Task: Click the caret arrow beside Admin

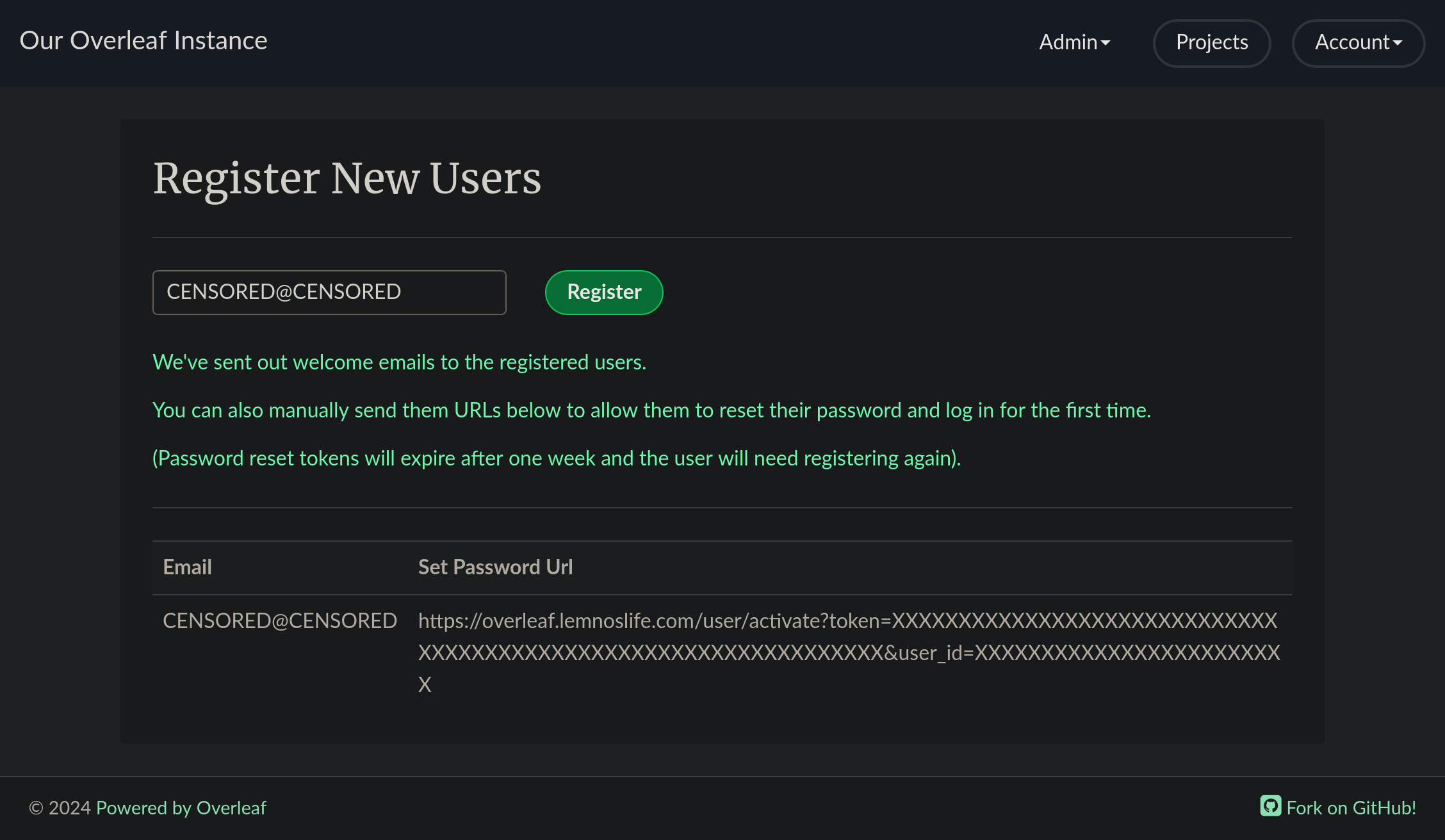Action: coord(1106,44)
